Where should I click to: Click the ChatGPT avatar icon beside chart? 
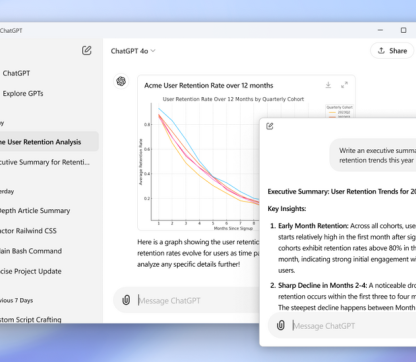pyautogui.click(x=121, y=81)
